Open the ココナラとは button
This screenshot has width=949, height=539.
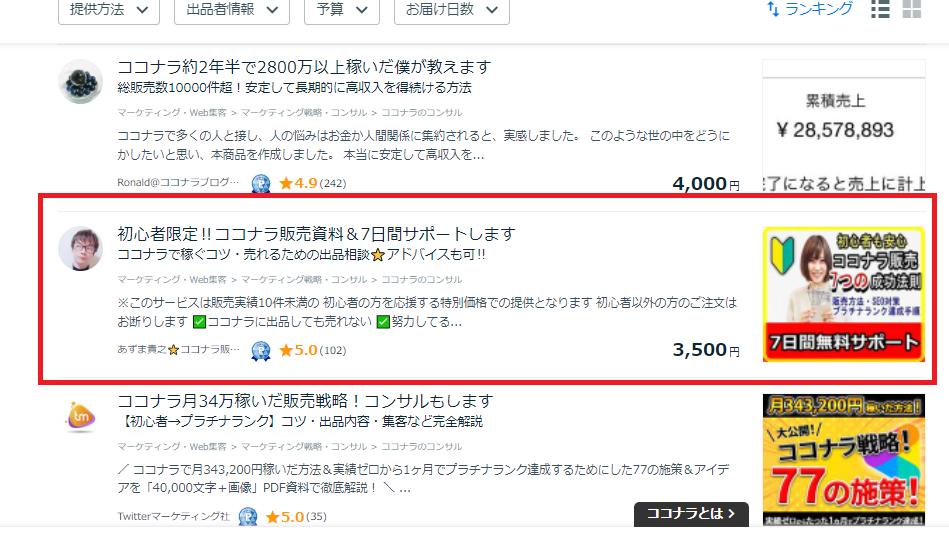691,514
